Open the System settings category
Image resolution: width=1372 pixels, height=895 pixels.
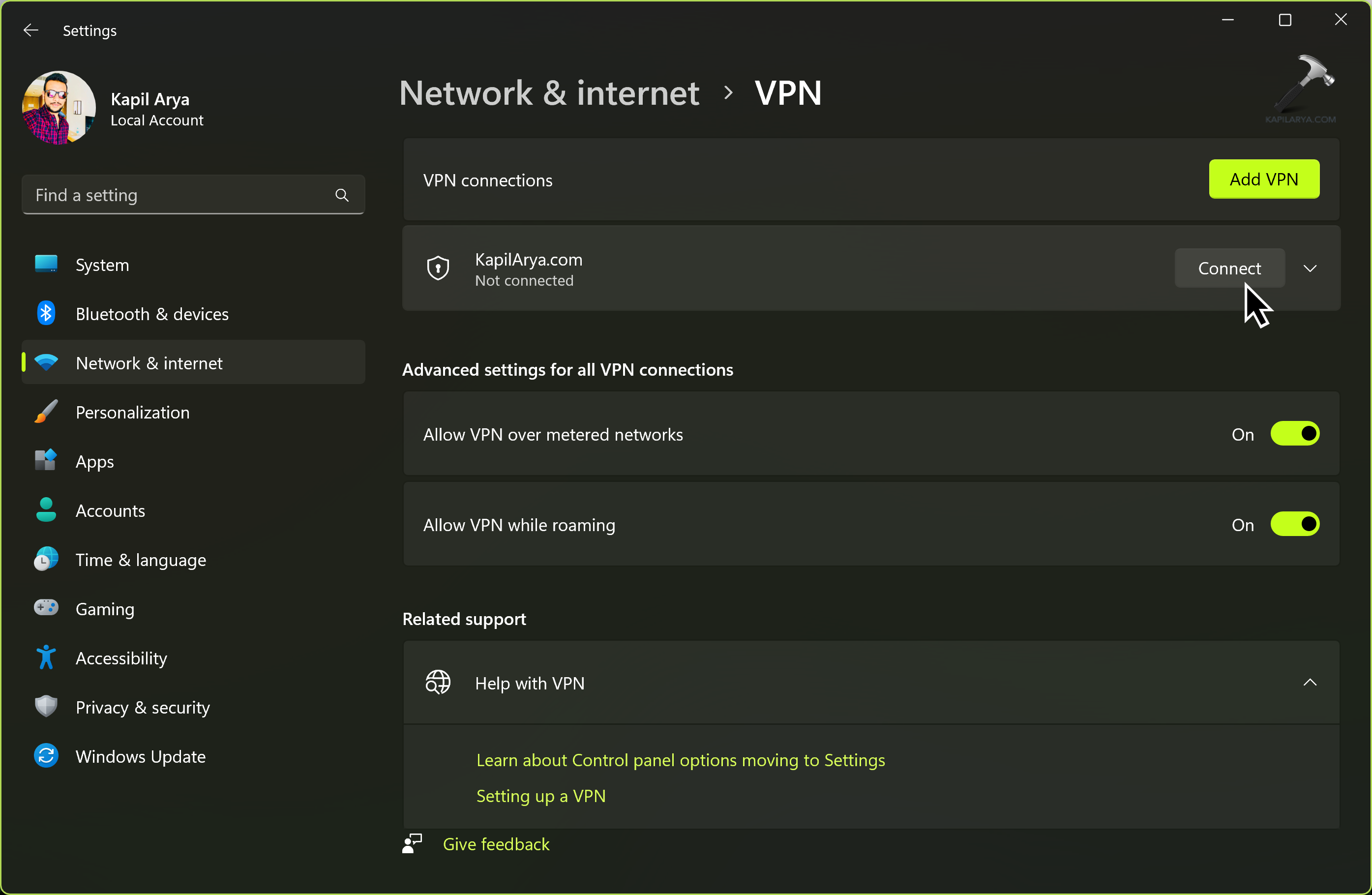click(x=103, y=265)
